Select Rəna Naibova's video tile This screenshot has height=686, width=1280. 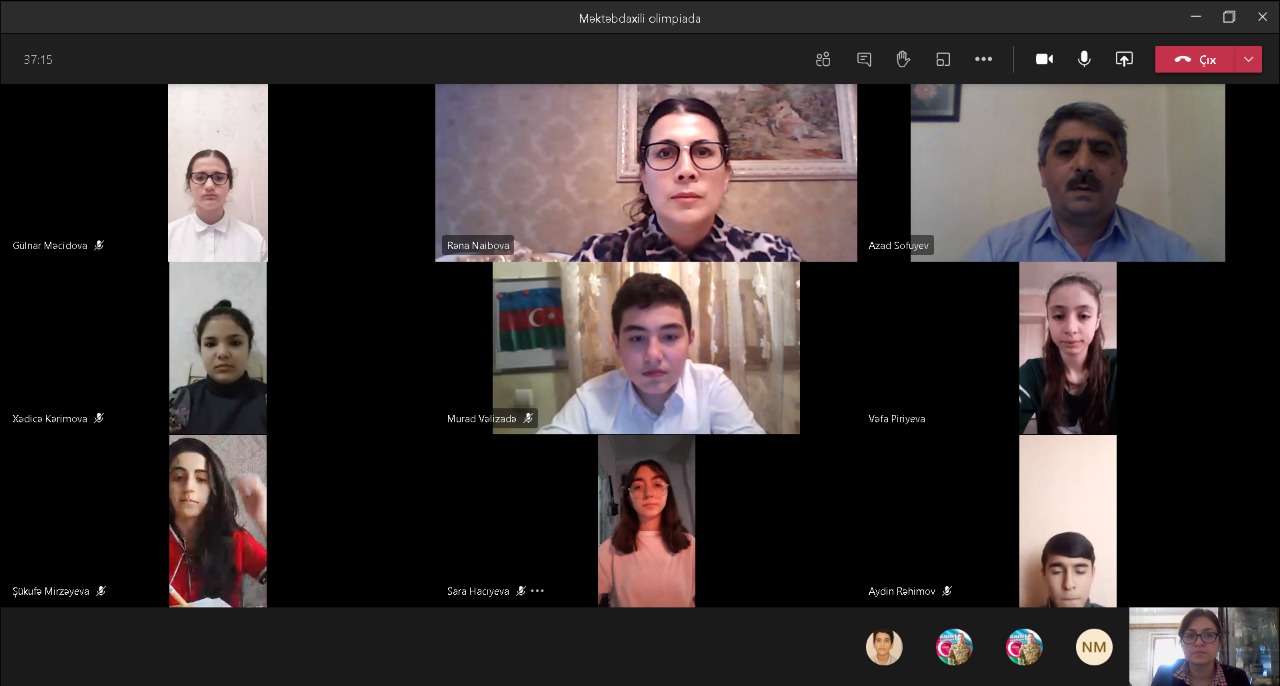tap(646, 172)
